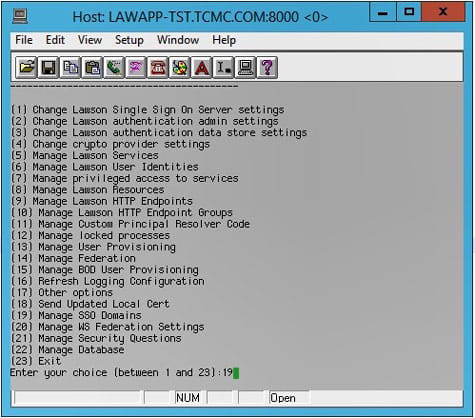Screen dimensions: 475x418
Task: Click the Copy toolbar icon
Action: [70, 68]
